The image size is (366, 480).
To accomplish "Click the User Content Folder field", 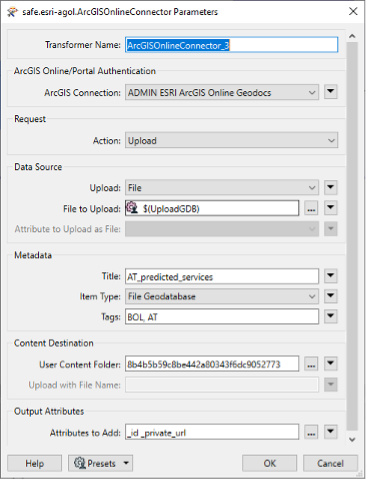I will pos(212,364).
